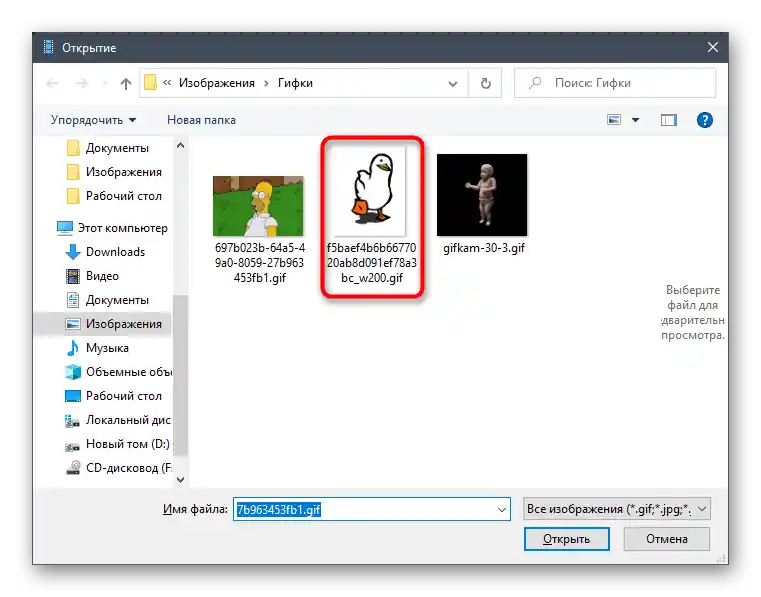The height and width of the screenshot is (597, 761).
Task: Select the Homer Simpson gif thumbnail
Action: click(x=258, y=206)
